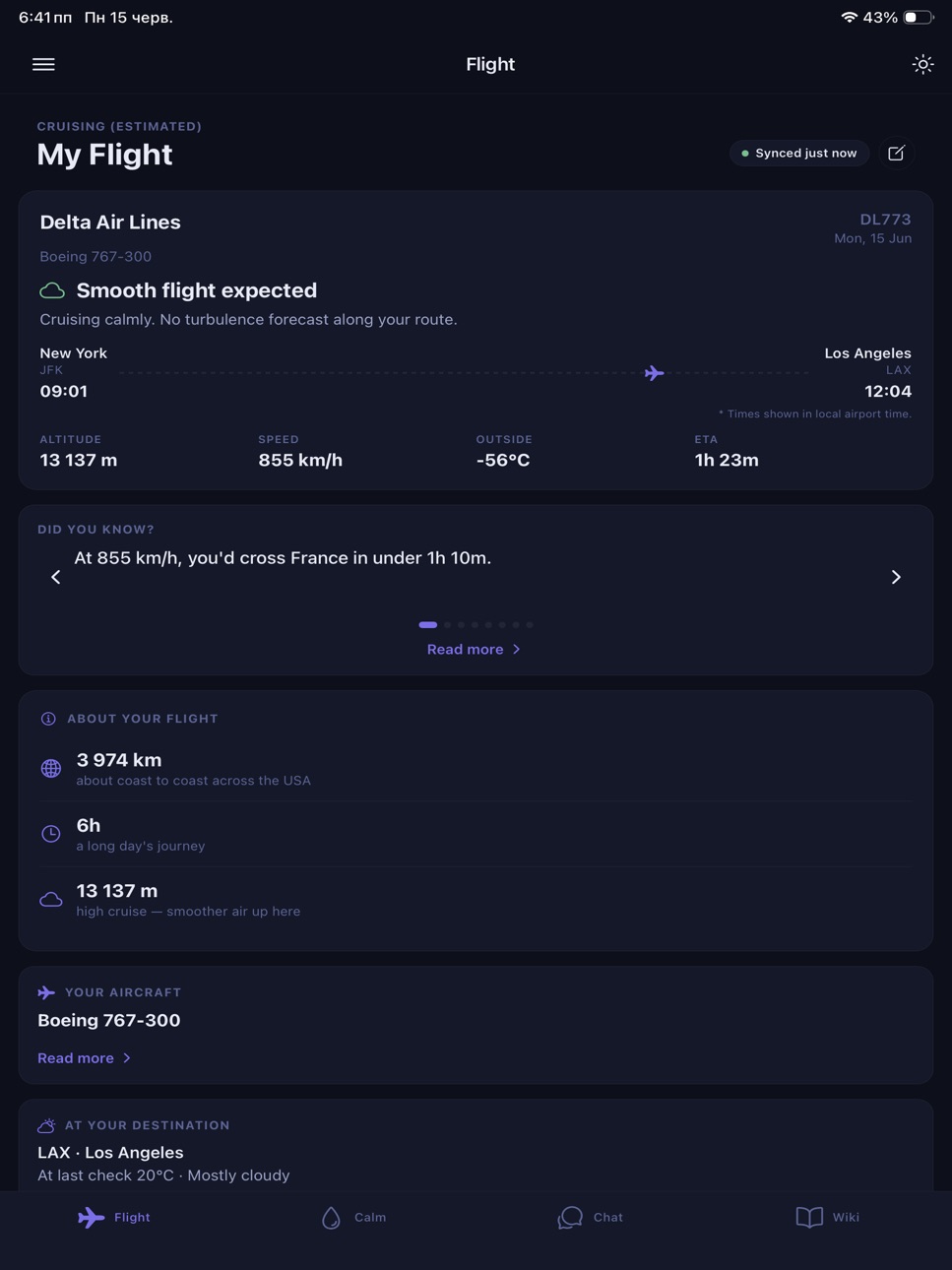This screenshot has height=1270, width=952.
Task: Tap the LAX Los Angeles destination card
Action: (x=476, y=1146)
